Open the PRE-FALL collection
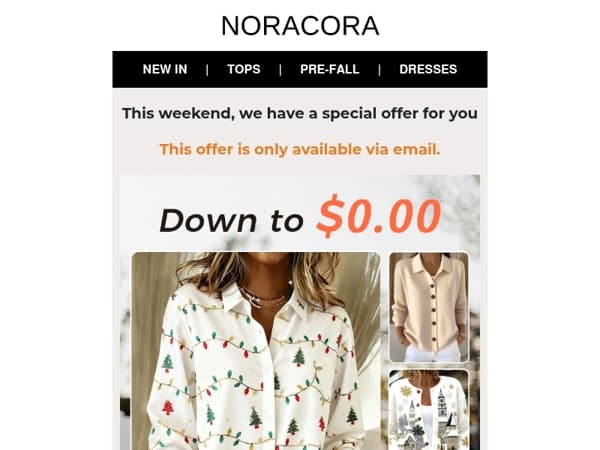This screenshot has height=450, width=600. [330, 69]
